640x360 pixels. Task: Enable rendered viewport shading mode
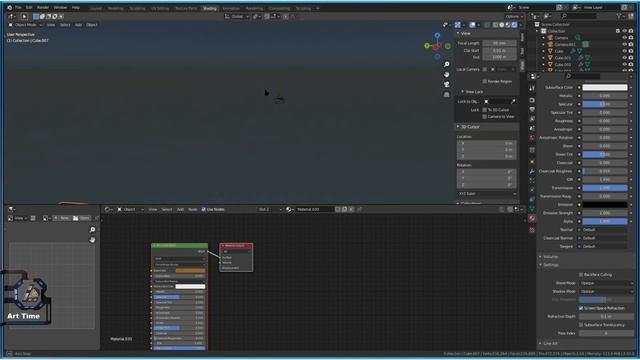(514, 25)
